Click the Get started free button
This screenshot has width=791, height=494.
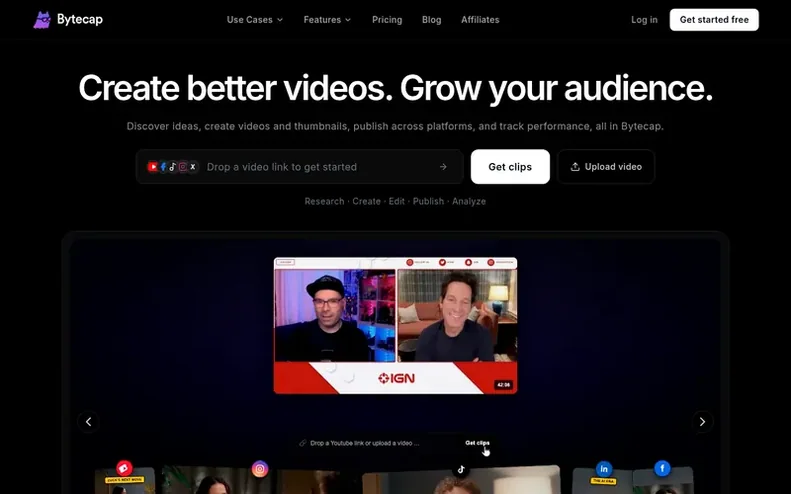pyautogui.click(x=714, y=20)
